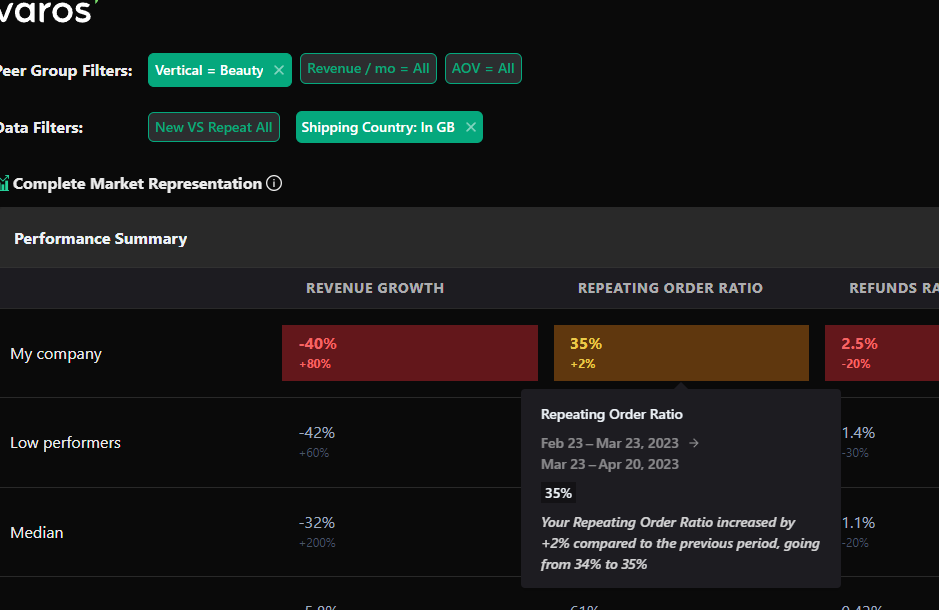Edit the Vertical = Beauty filter chip

(209, 70)
